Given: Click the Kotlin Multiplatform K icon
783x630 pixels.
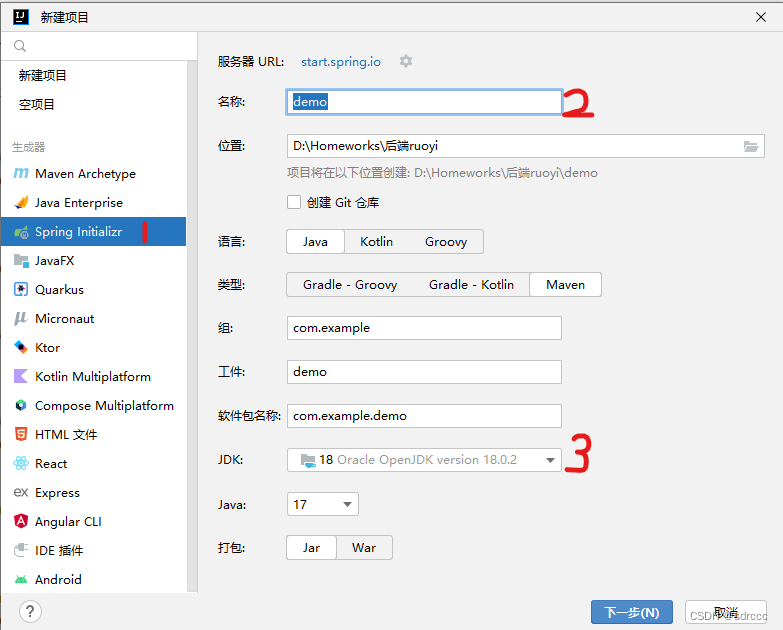Looking at the screenshot, I should point(21,376).
